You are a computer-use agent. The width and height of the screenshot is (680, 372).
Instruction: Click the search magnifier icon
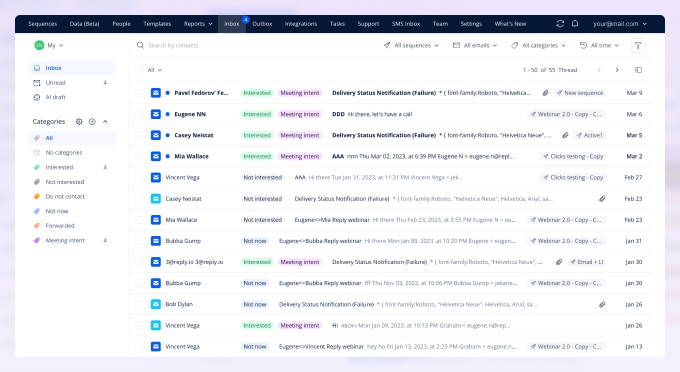tap(140, 45)
